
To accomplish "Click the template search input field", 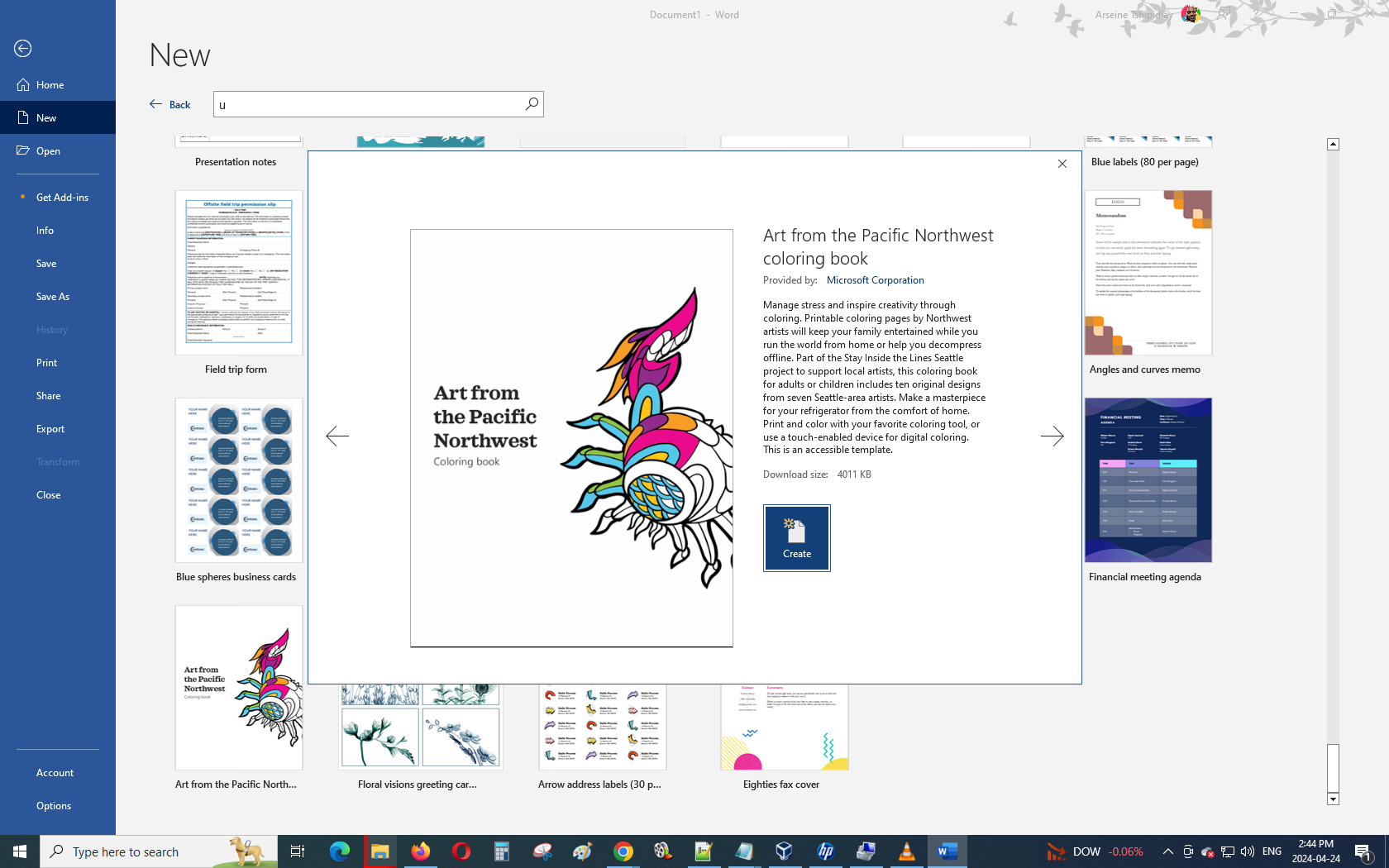I will [368, 104].
